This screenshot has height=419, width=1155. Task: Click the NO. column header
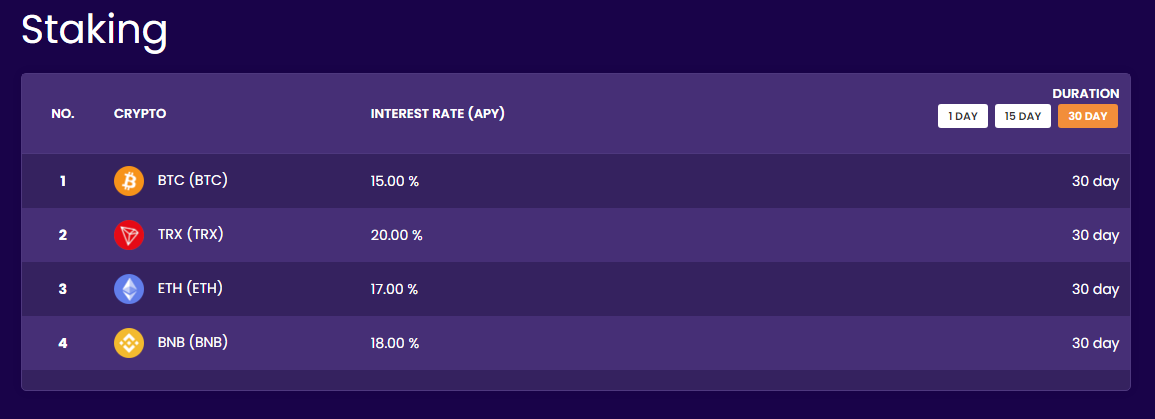(63, 114)
